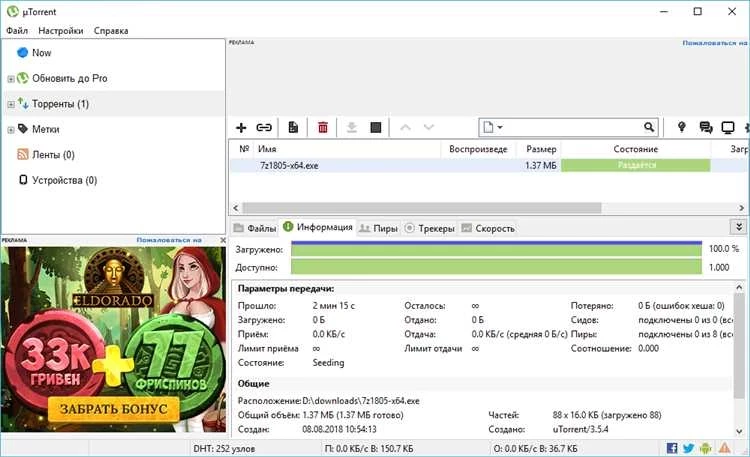Switch to the Скорость tab
Viewport: 750px width, 457px height.
pyautogui.click(x=488, y=228)
